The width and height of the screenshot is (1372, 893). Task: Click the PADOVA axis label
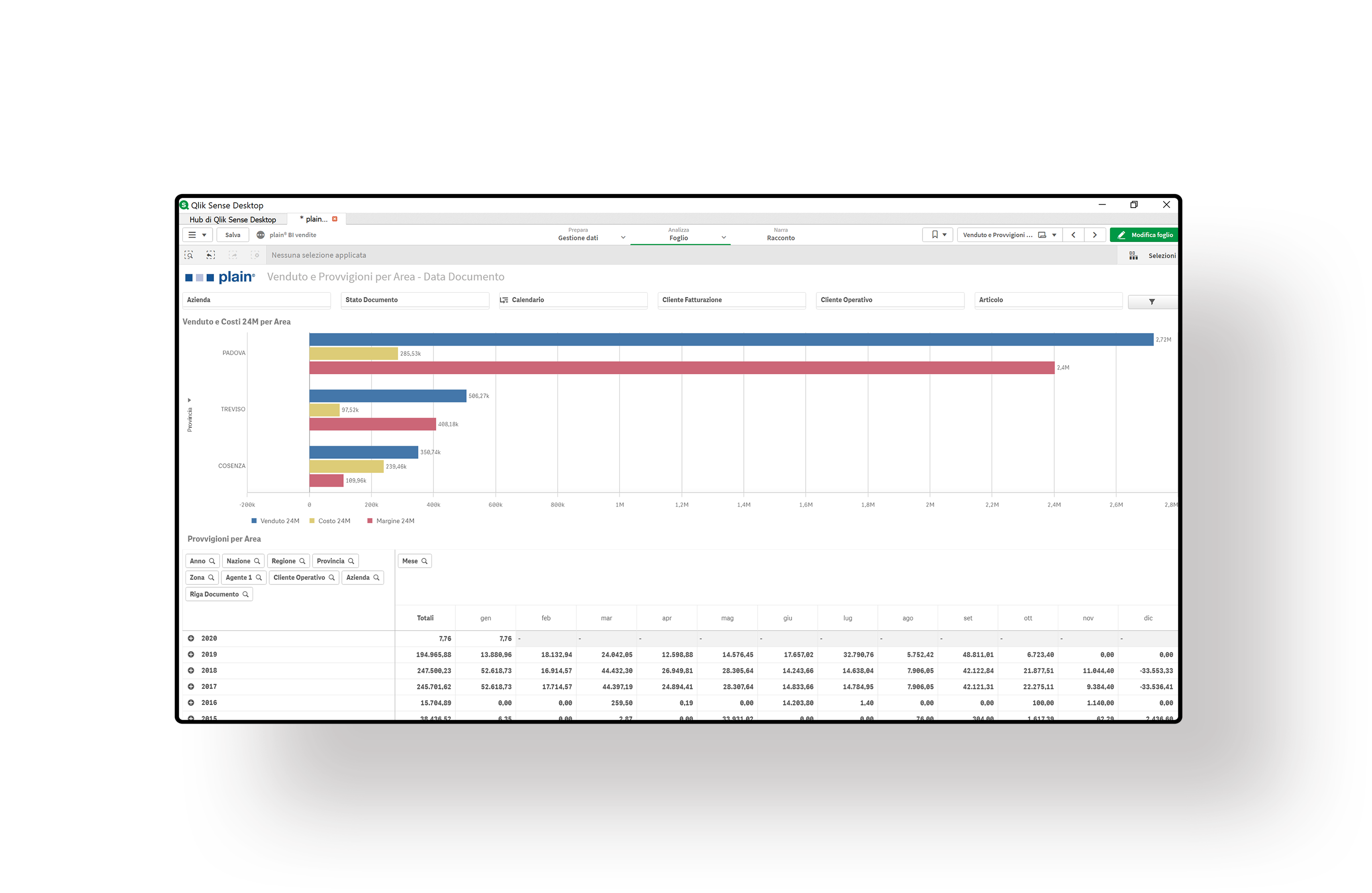[x=233, y=353]
